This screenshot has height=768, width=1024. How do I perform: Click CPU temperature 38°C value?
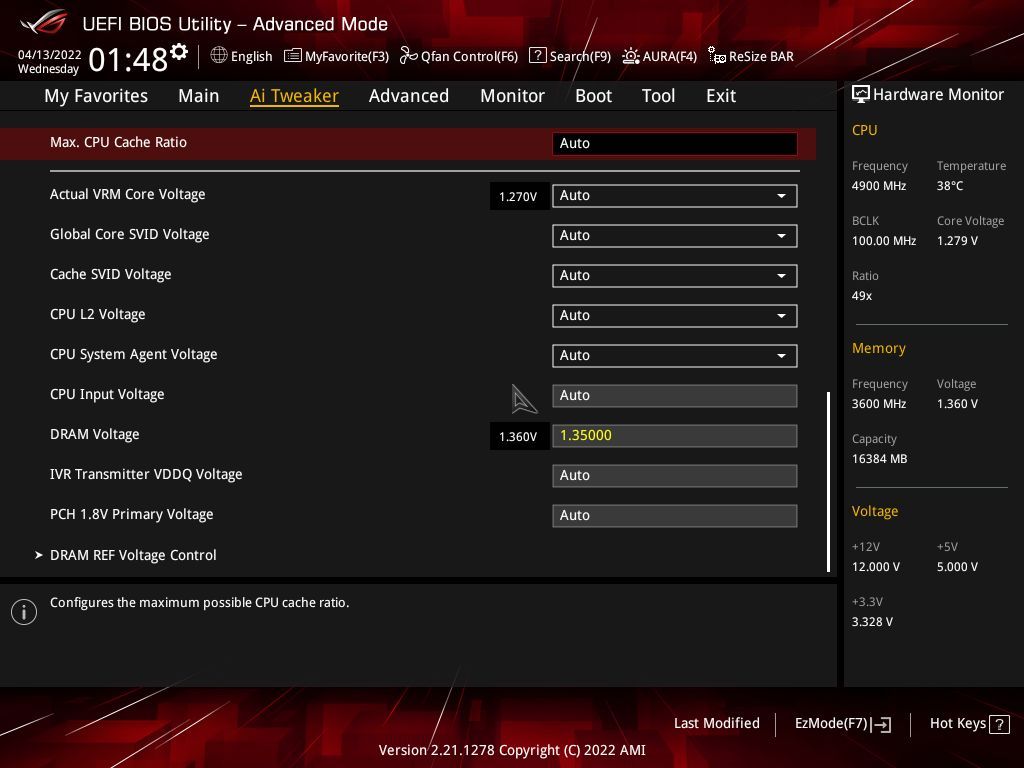[950, 186]
